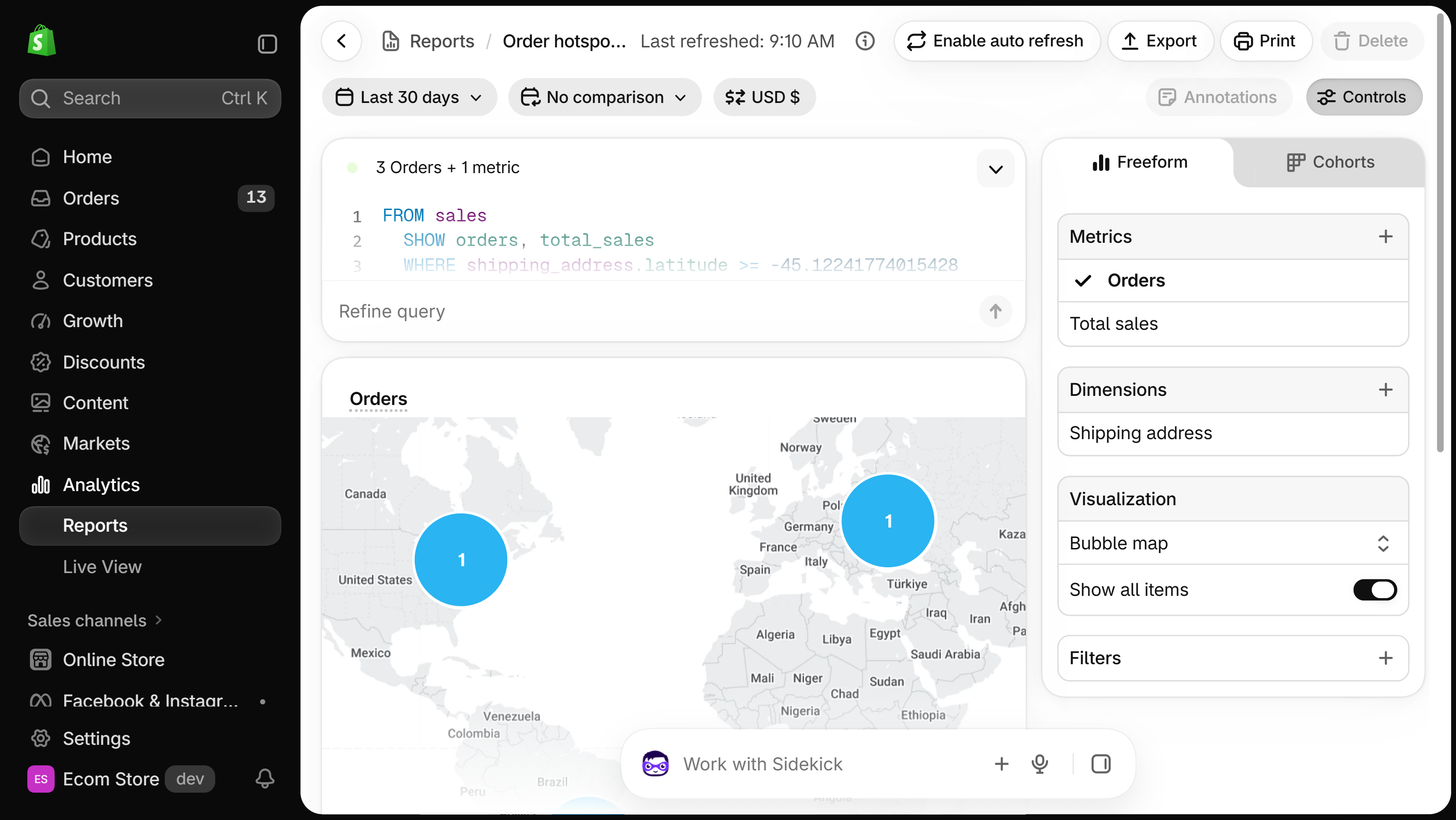1456x820 pixels.
Task: Add a filter with the plus icon
Action: tap(1385, 658)
